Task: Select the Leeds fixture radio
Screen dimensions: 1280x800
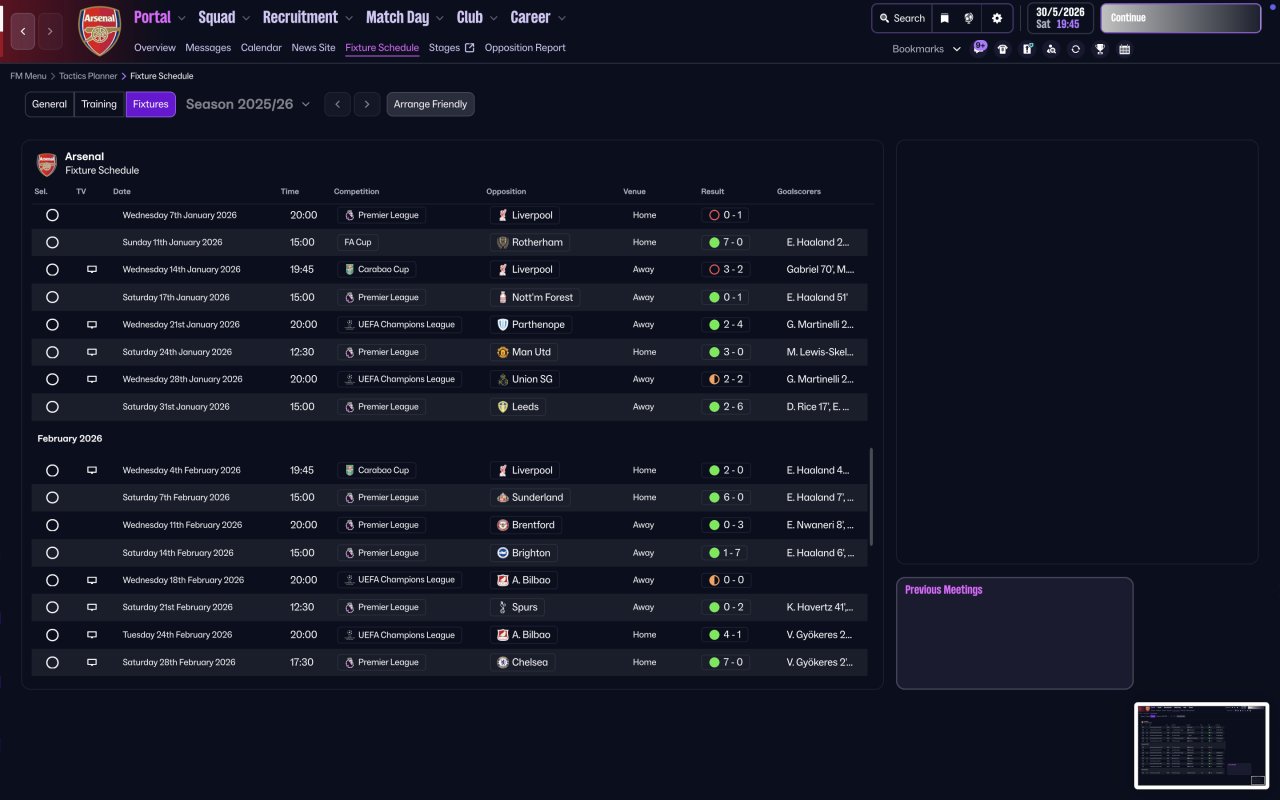Action: [52, 407]
